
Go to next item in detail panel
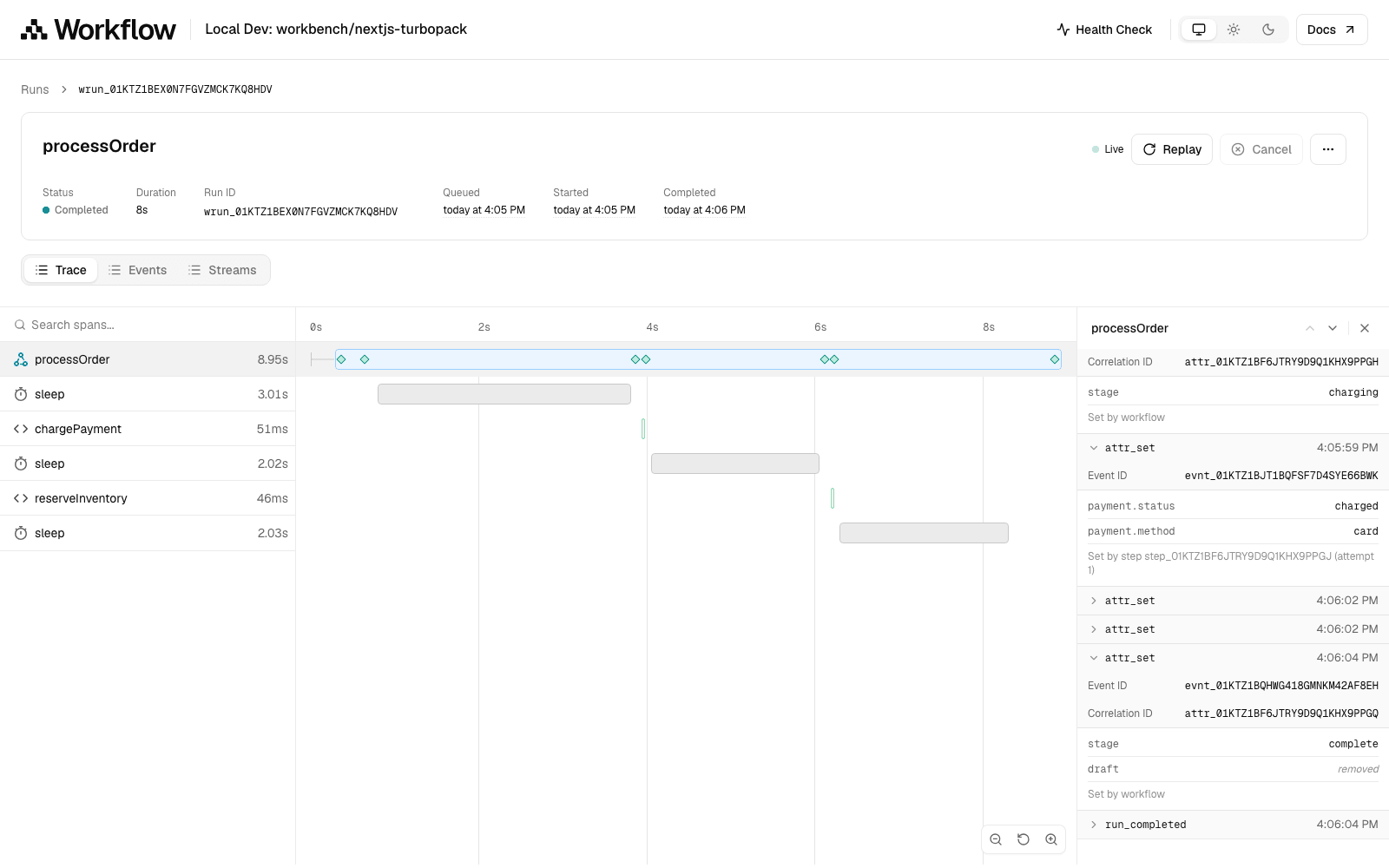click(1333, 328)
